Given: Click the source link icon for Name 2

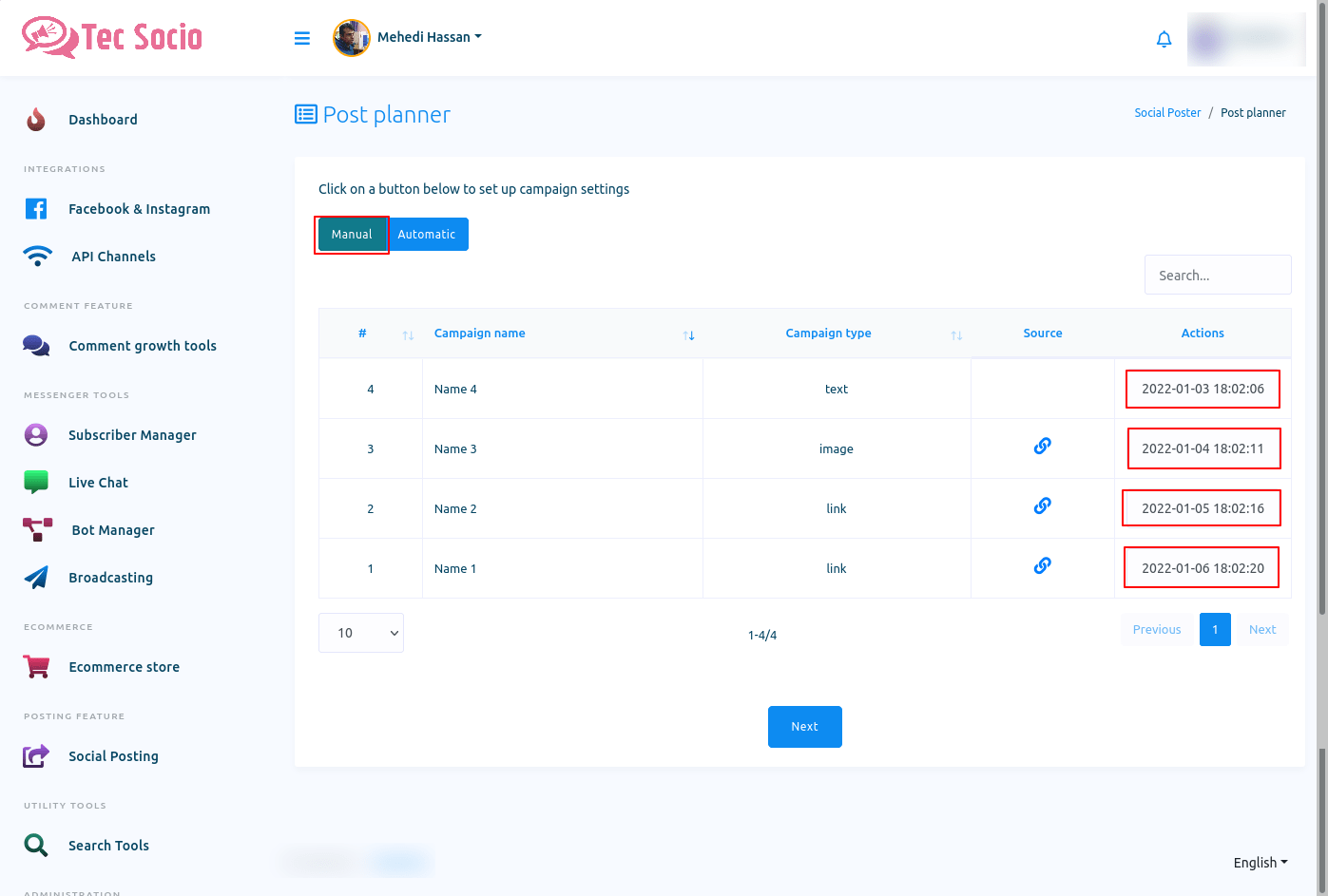Looking at the screenshot, I should [x=1042, y=506].
